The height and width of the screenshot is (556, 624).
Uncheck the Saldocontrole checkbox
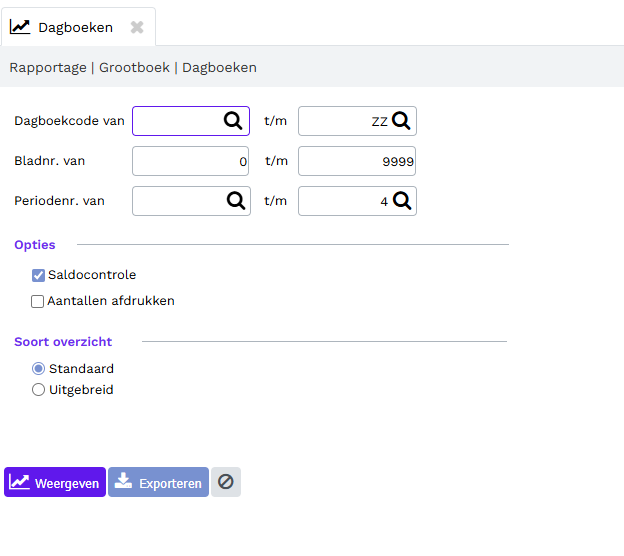pyautogui.click(x=38, y=275)
